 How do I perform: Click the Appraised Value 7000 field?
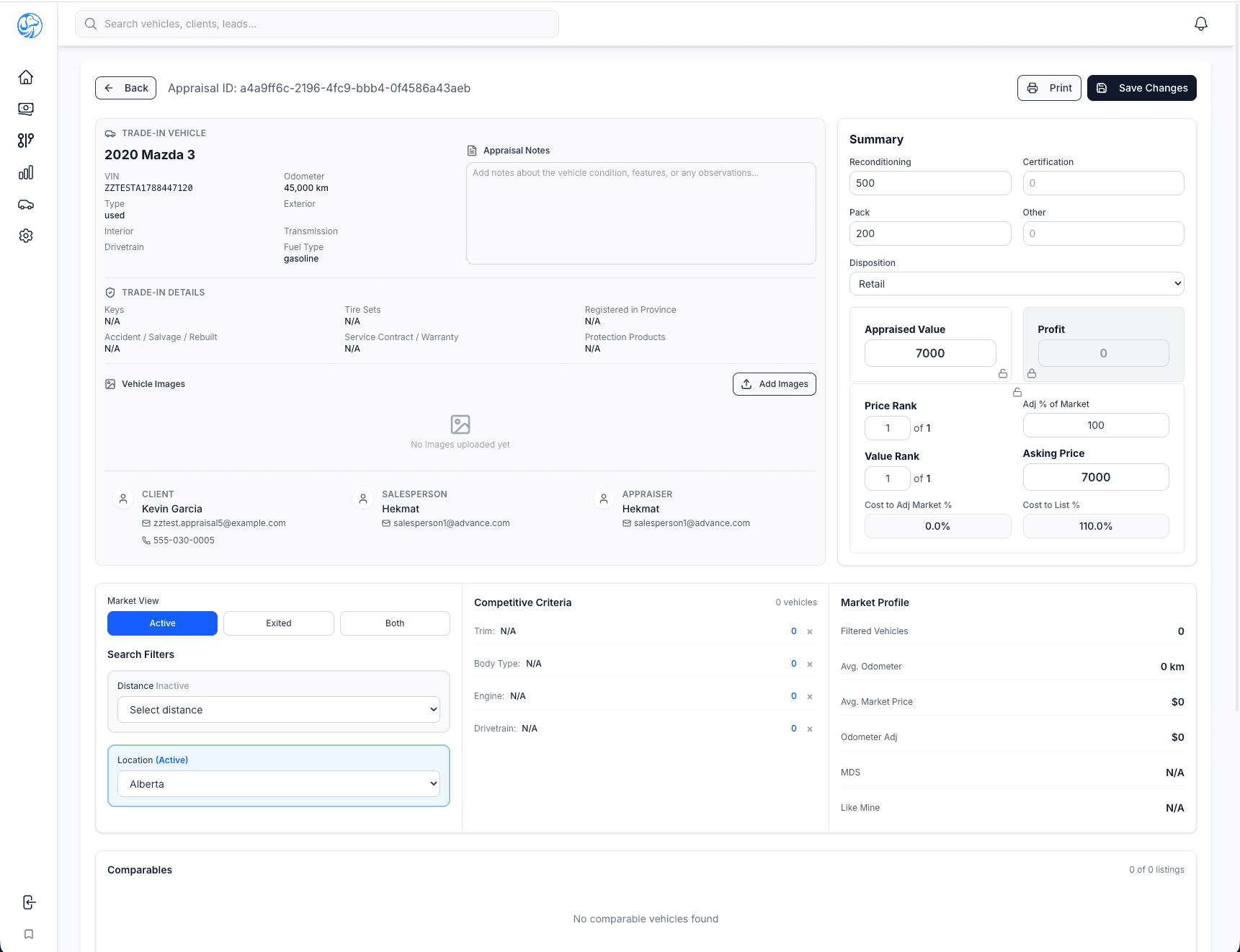click(930, 353)
